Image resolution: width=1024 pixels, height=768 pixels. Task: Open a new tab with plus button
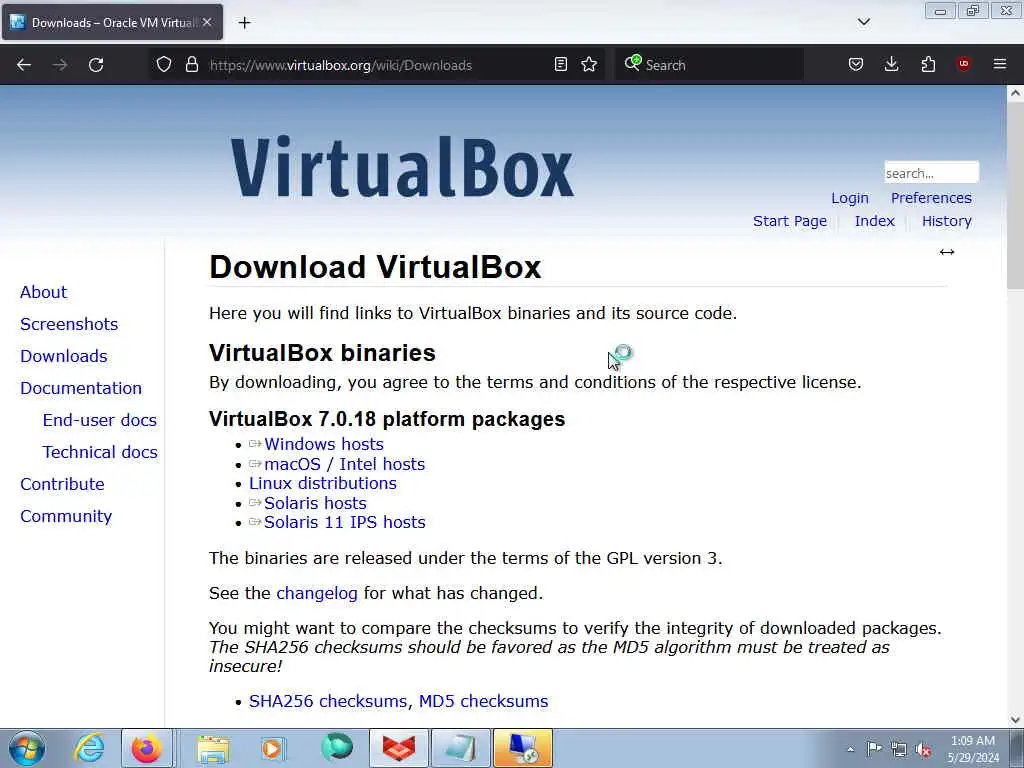(244, 22)
